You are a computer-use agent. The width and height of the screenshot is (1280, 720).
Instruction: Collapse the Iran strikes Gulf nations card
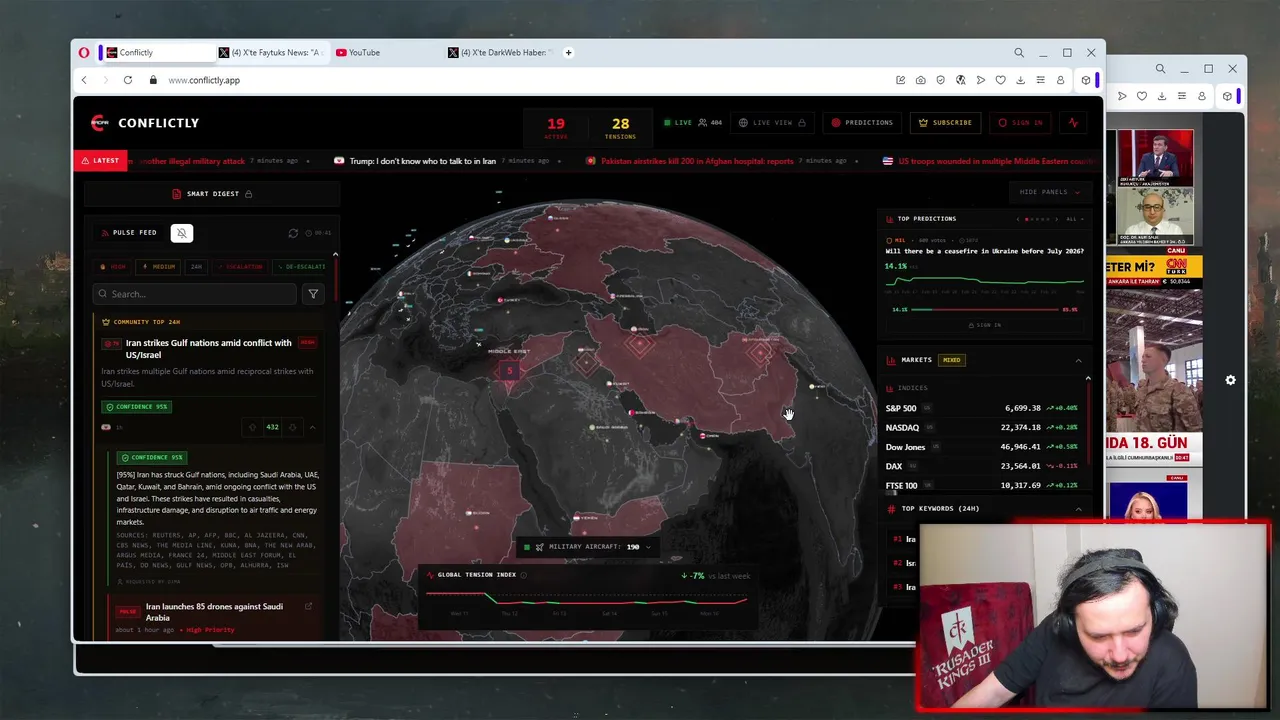click(x=312, y=427)
